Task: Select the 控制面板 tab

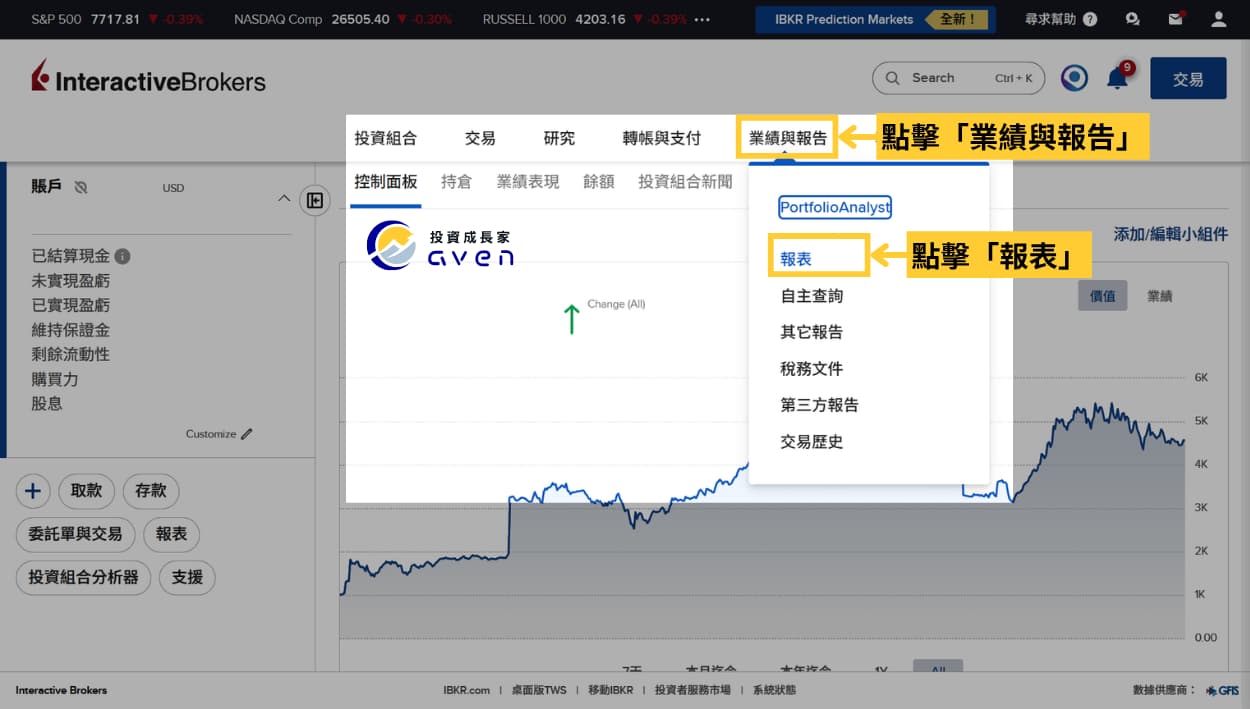Action: pos(386,182)
